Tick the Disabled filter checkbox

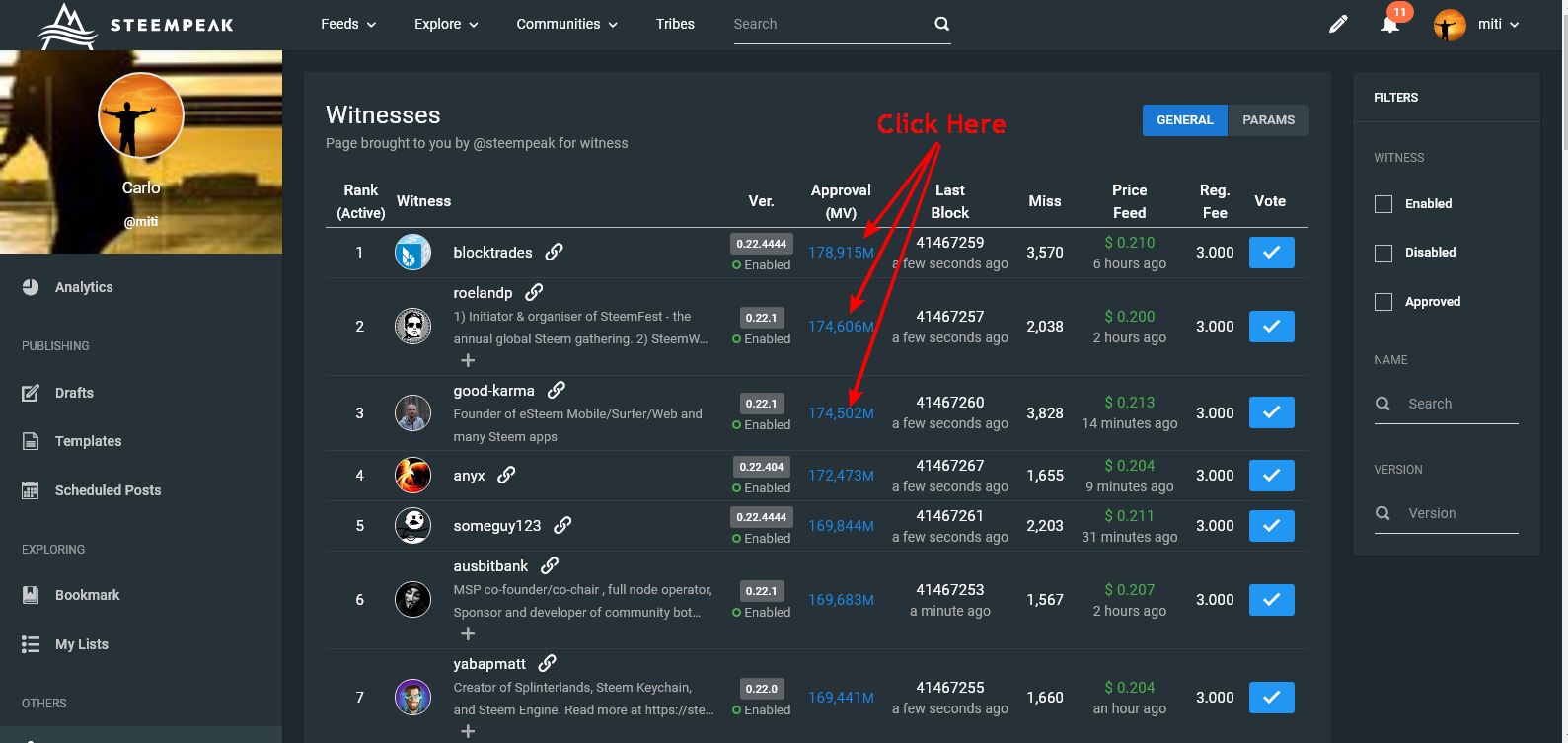click(1383, 253)
